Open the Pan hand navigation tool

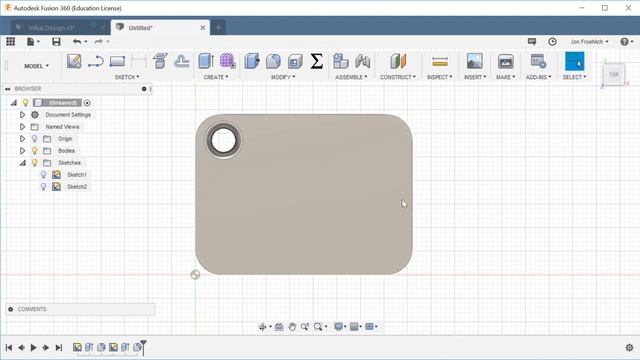pos(292,327)
